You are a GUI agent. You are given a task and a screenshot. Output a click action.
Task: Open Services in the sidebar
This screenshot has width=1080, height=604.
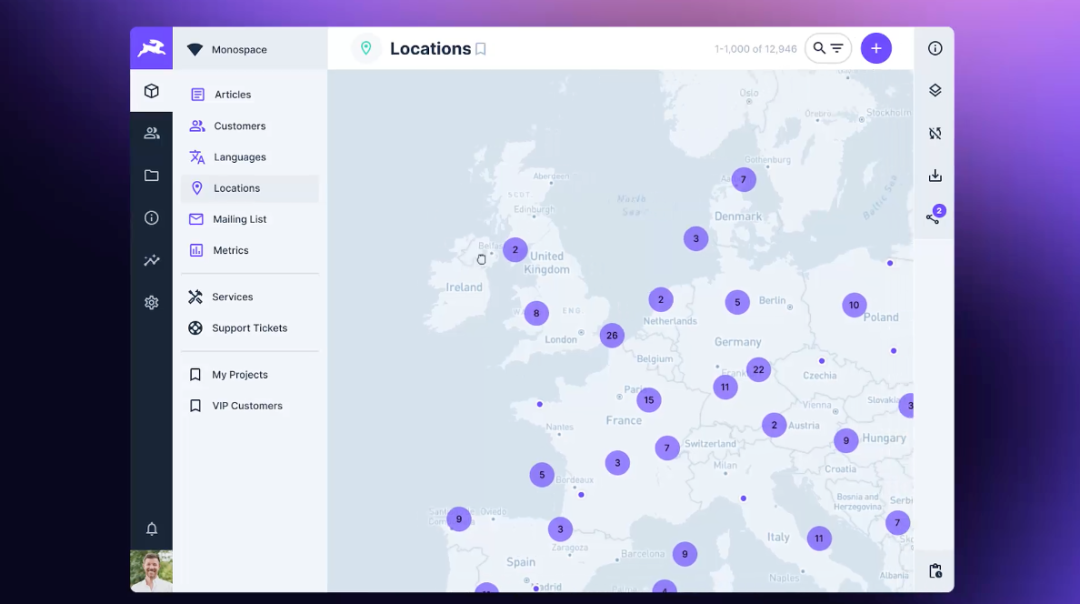(250, 297)
